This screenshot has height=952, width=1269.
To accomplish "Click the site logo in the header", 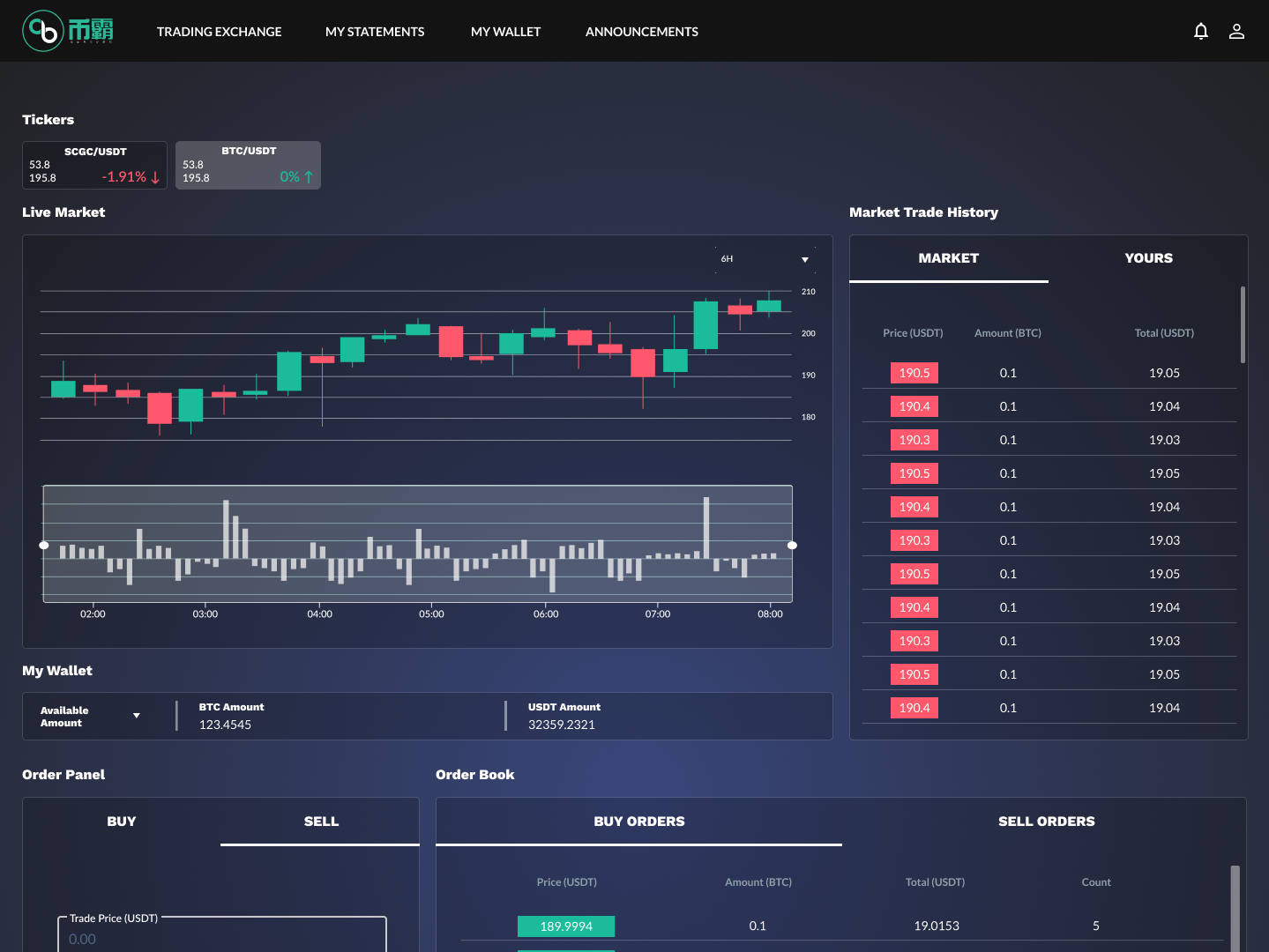I will pyautogui.click(x=68, y=31).
